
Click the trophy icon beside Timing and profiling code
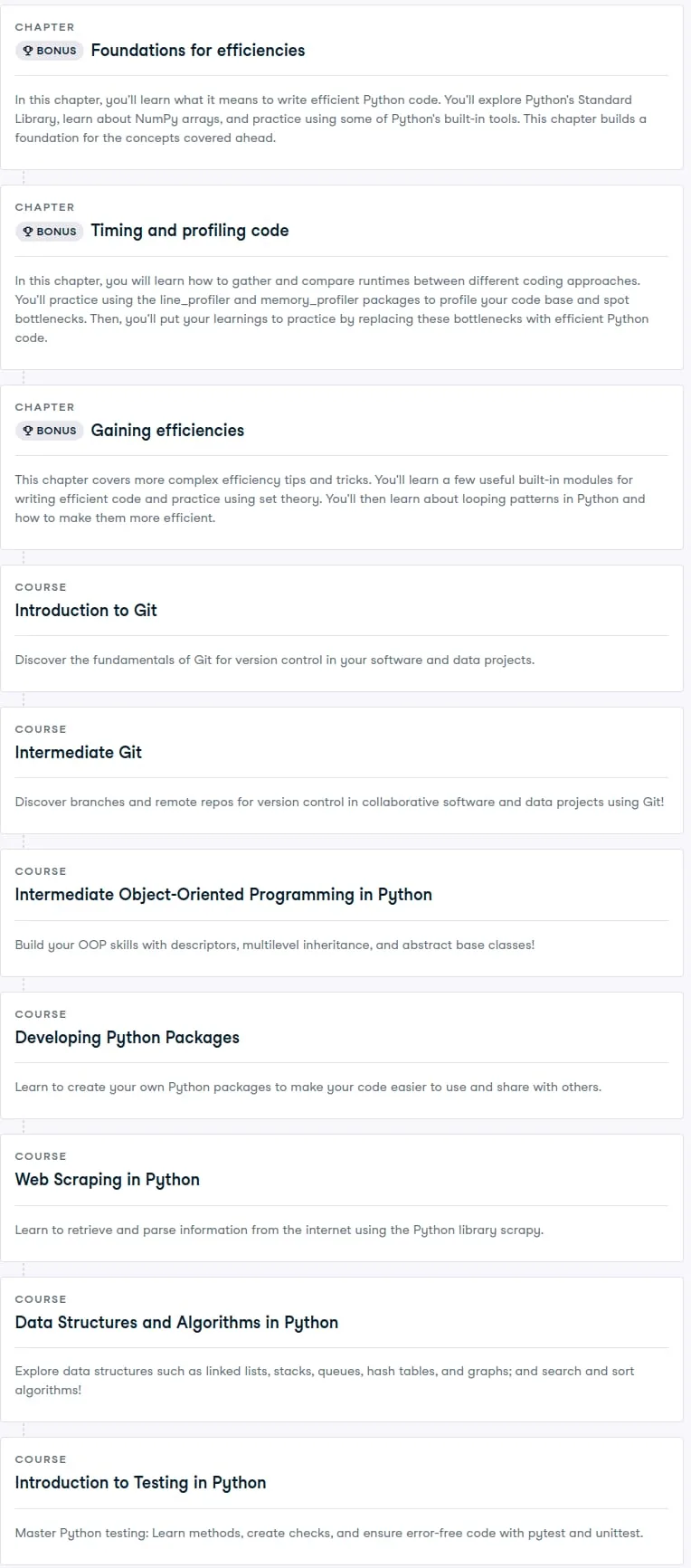coord(28,231)
